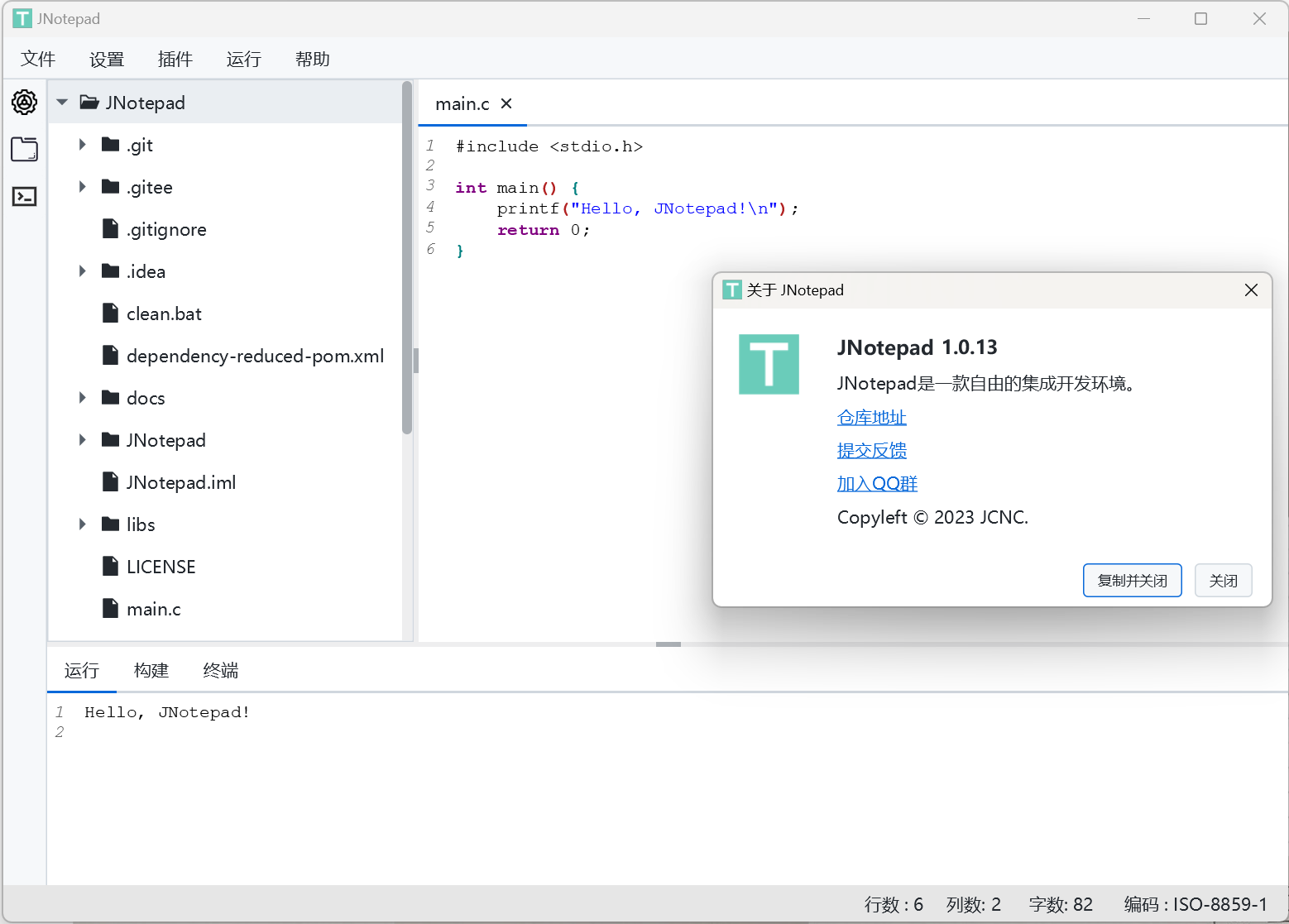Expand the .git folder
1289x924 pixels.
tap(82, 145)
